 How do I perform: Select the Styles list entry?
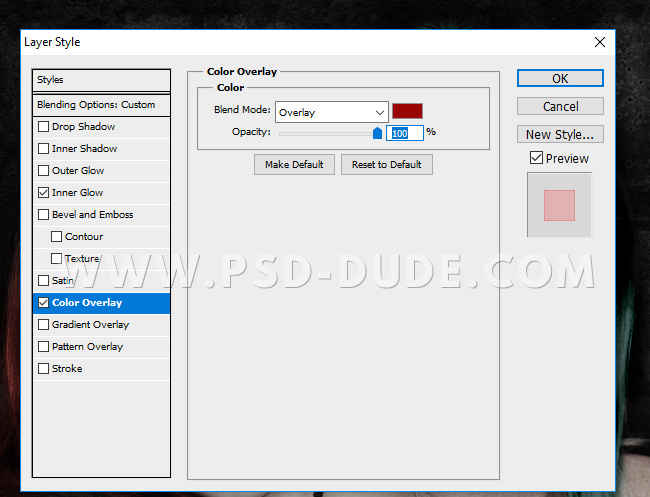pyautogui.click(x=102, y=80)
